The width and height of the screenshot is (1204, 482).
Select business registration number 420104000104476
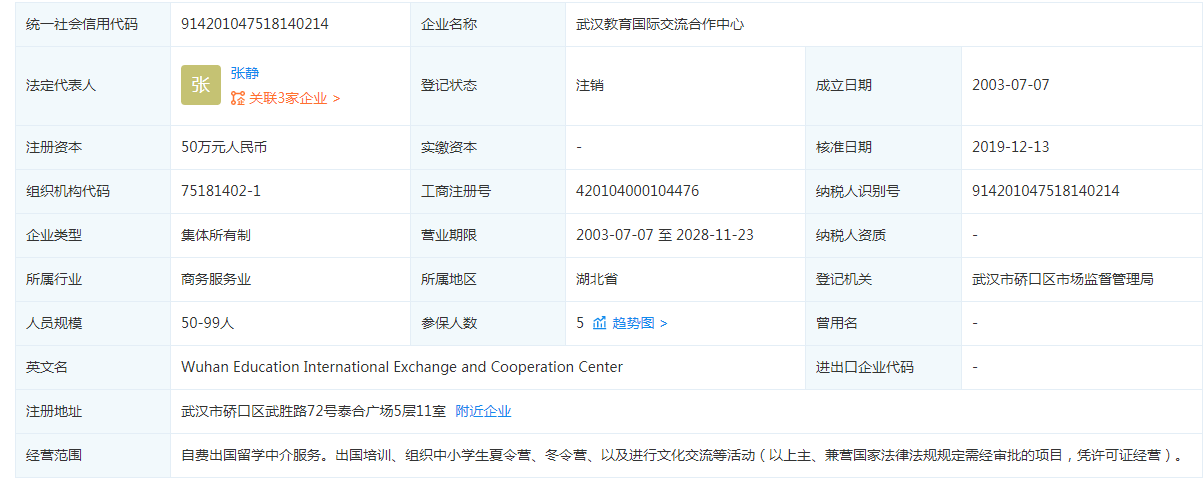tap(638, 191)
